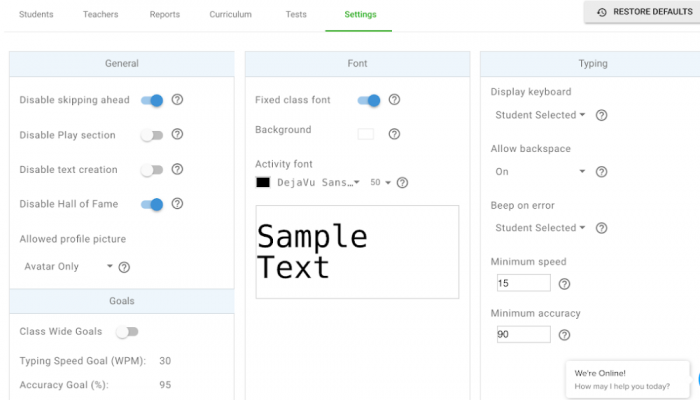
Task: Click the Accuracy Goal value 95
Action: click(165, 385)
